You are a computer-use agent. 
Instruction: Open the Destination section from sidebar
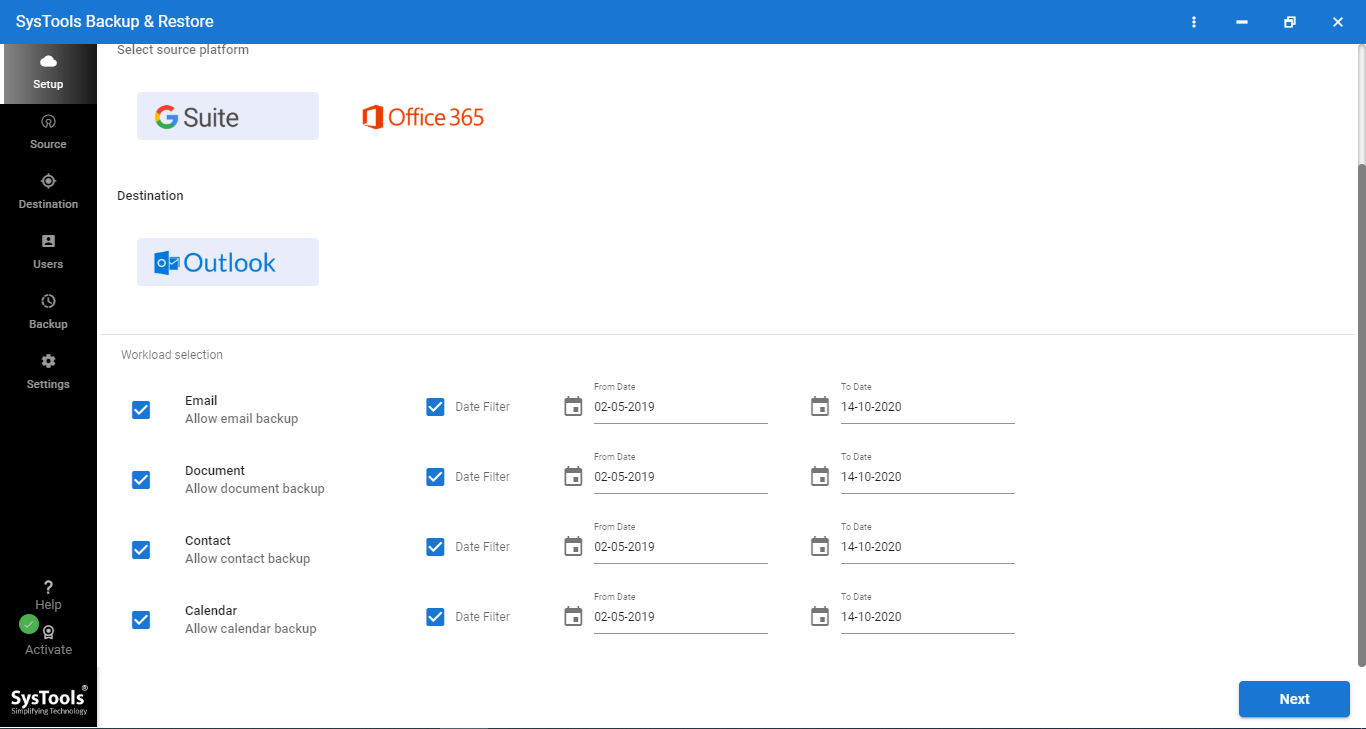click(48, 190)
